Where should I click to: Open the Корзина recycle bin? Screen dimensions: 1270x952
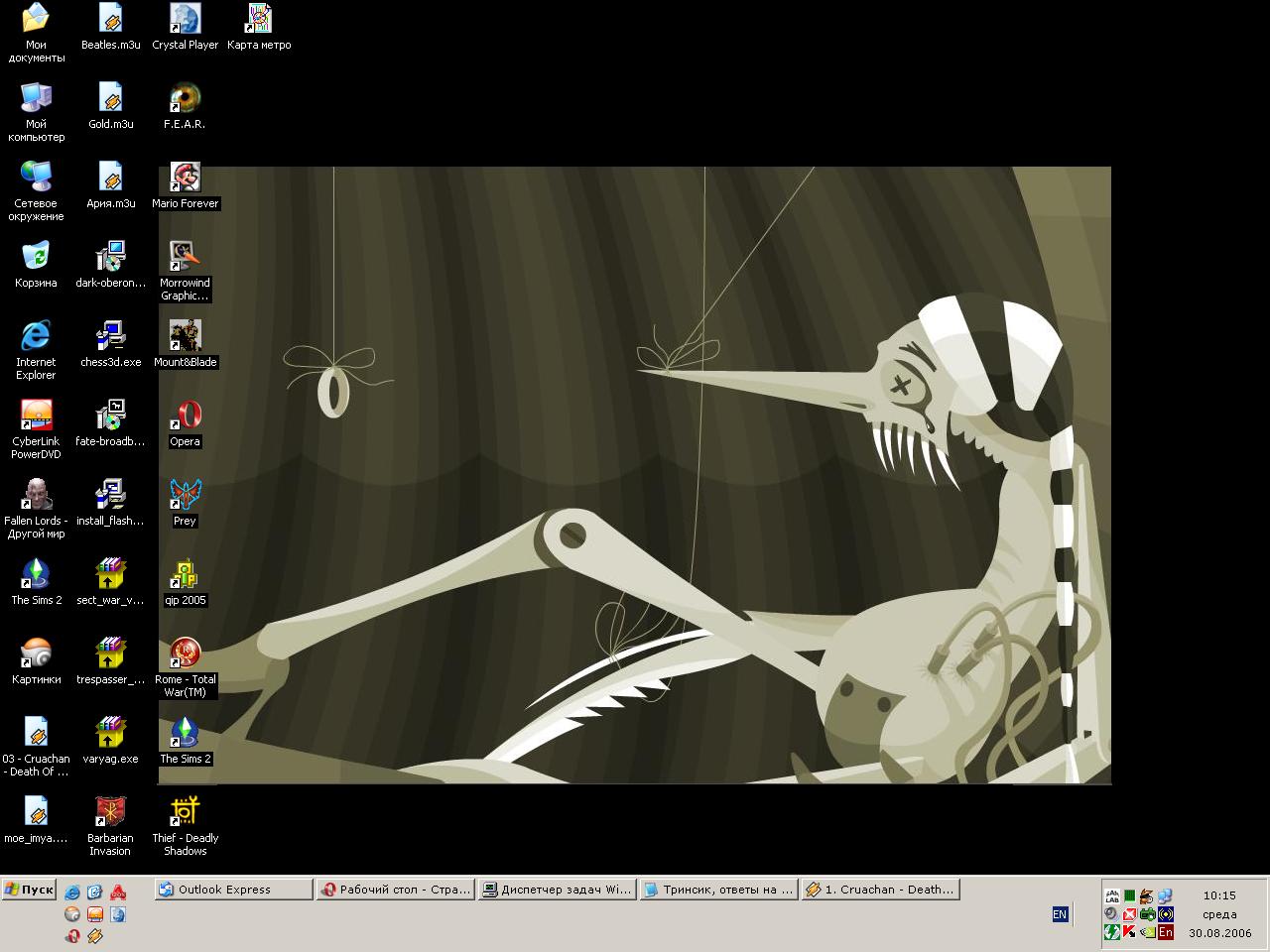(36, 257)
